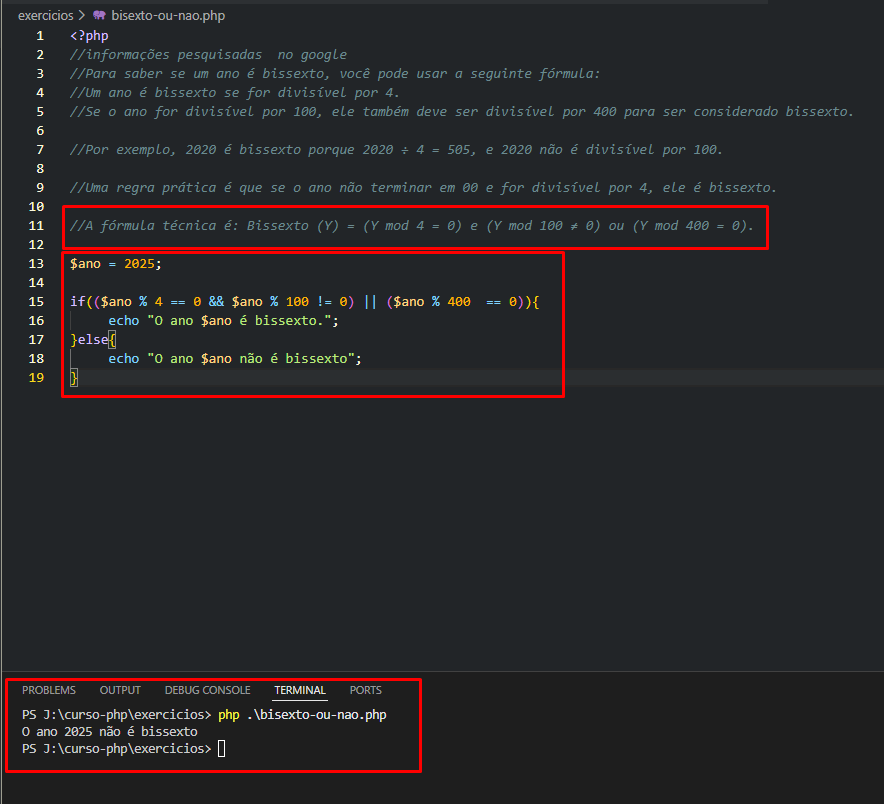This screenshot has width=884, height=804.
Task: Switch to the PROBLEMS panel tab
Action: tap(49, 690)
